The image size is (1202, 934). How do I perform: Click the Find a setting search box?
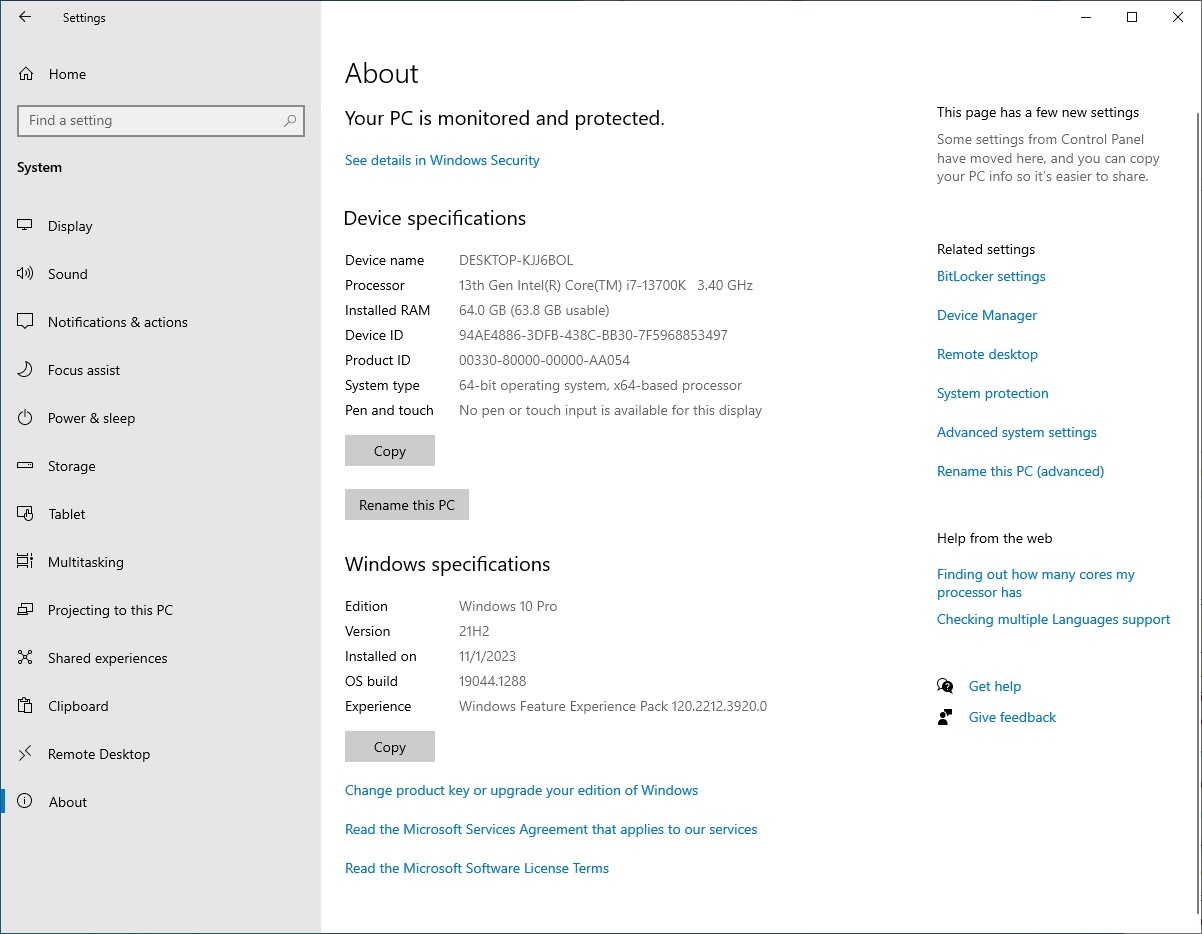point(161,121)
